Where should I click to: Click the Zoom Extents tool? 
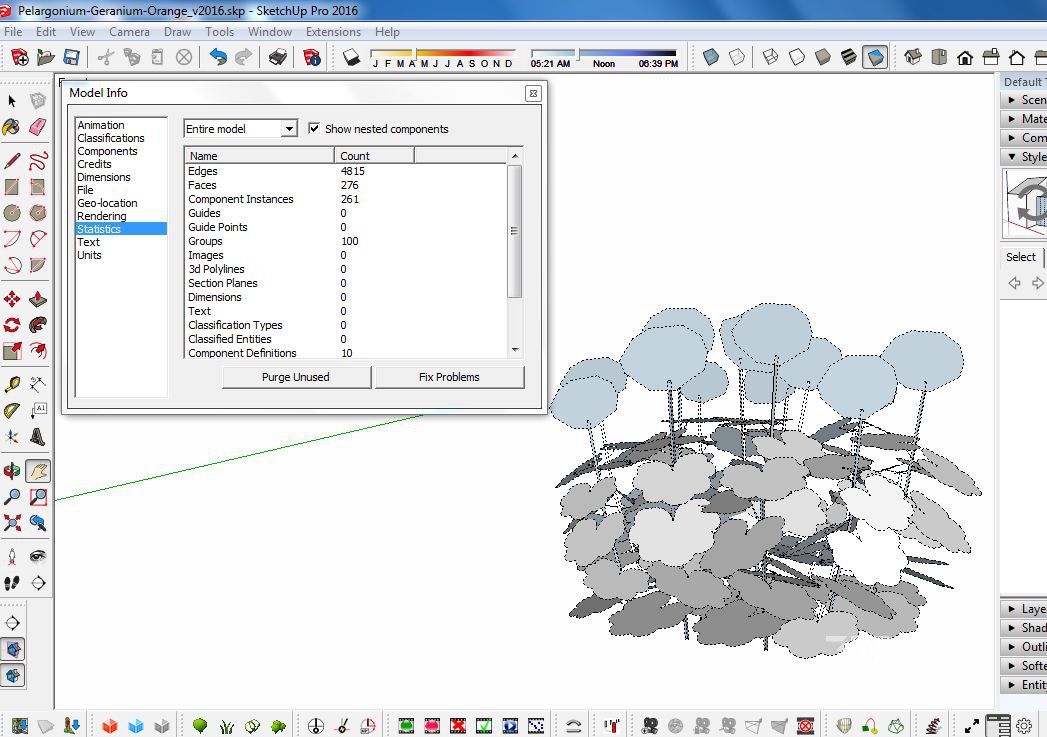(12, 522)
